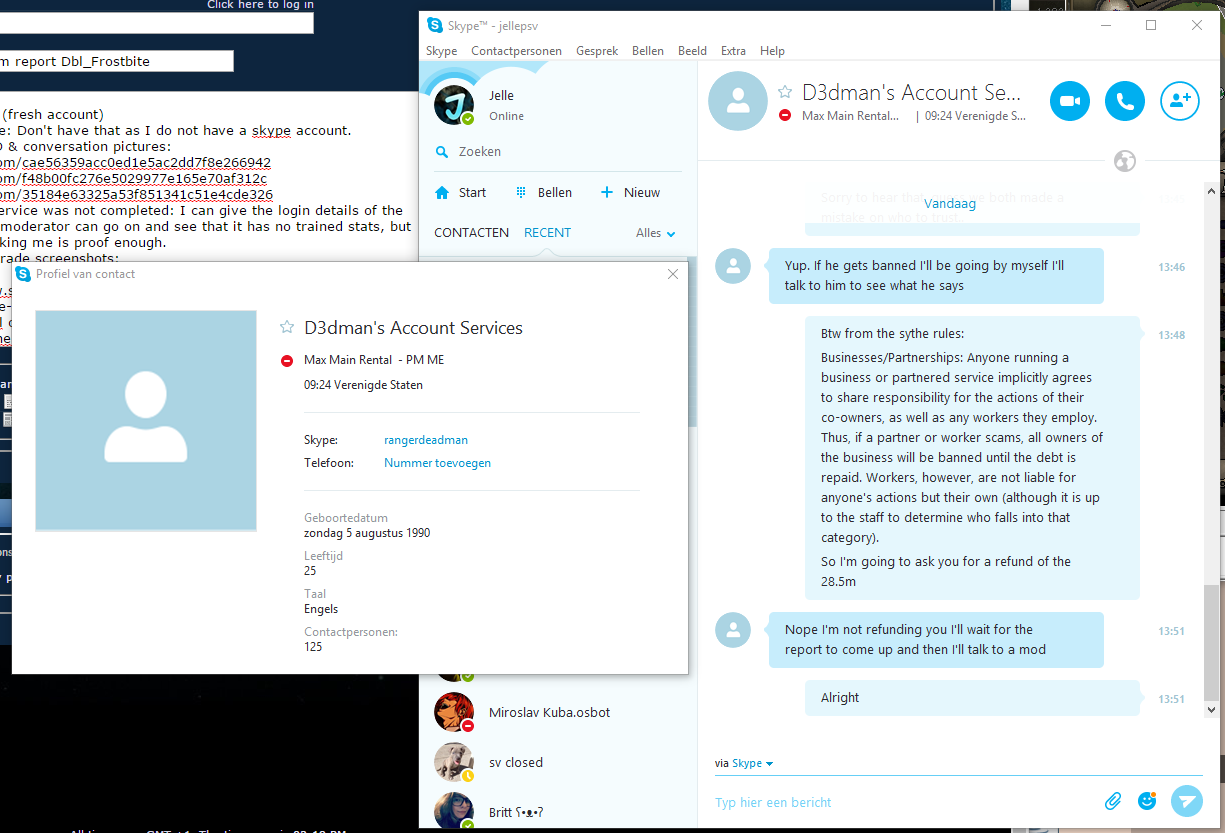1225x833 pixels.
Task: Click the message input field
Action: 900,802
